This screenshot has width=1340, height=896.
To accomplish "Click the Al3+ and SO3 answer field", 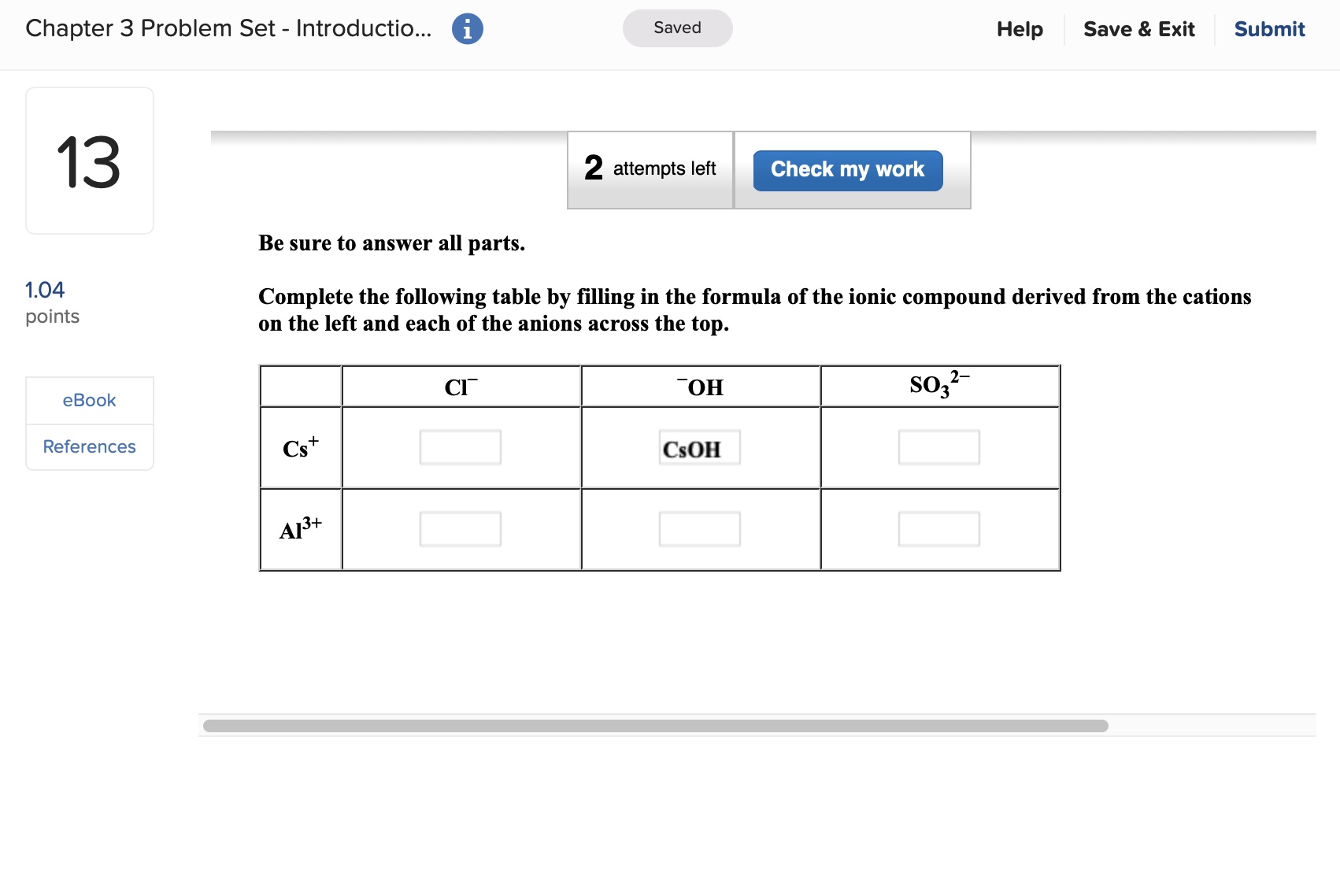I will (938, 529).
